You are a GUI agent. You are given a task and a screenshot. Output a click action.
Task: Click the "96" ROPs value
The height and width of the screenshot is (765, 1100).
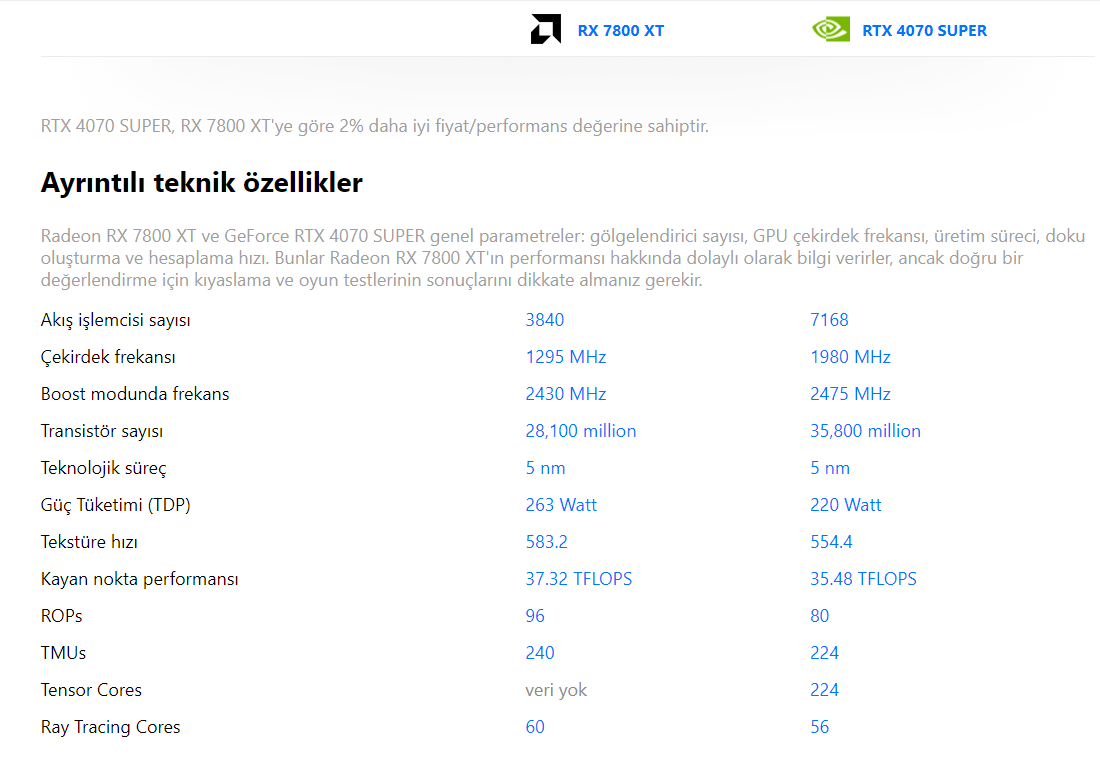pyautogui.click(x=535, y=616)
